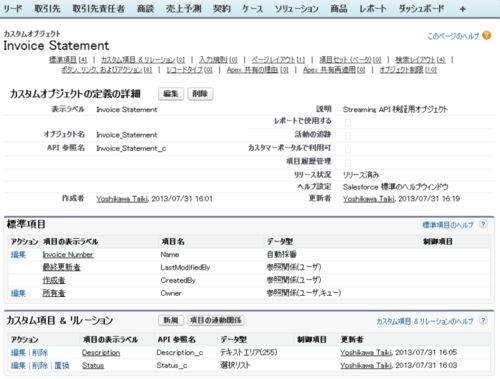Click 削除 for the Status custom field
The height and width of the screenshot is (379, 500).
tap(40, 366)
